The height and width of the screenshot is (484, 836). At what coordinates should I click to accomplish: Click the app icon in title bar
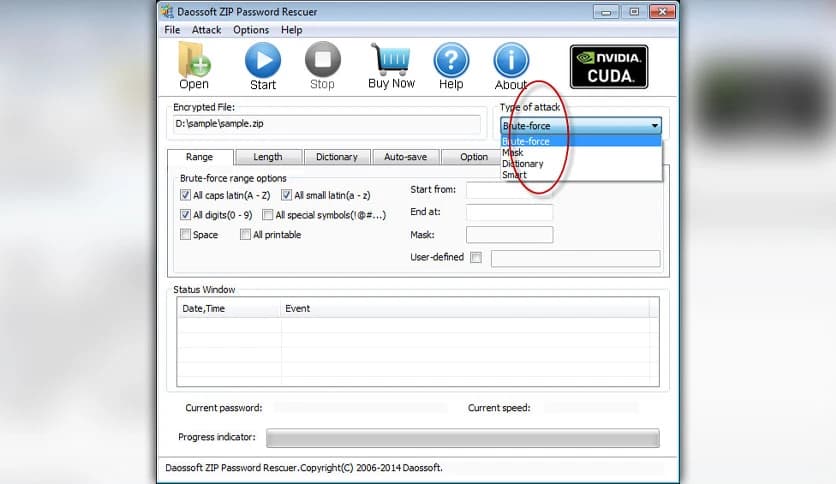click(x=167, y=11)
